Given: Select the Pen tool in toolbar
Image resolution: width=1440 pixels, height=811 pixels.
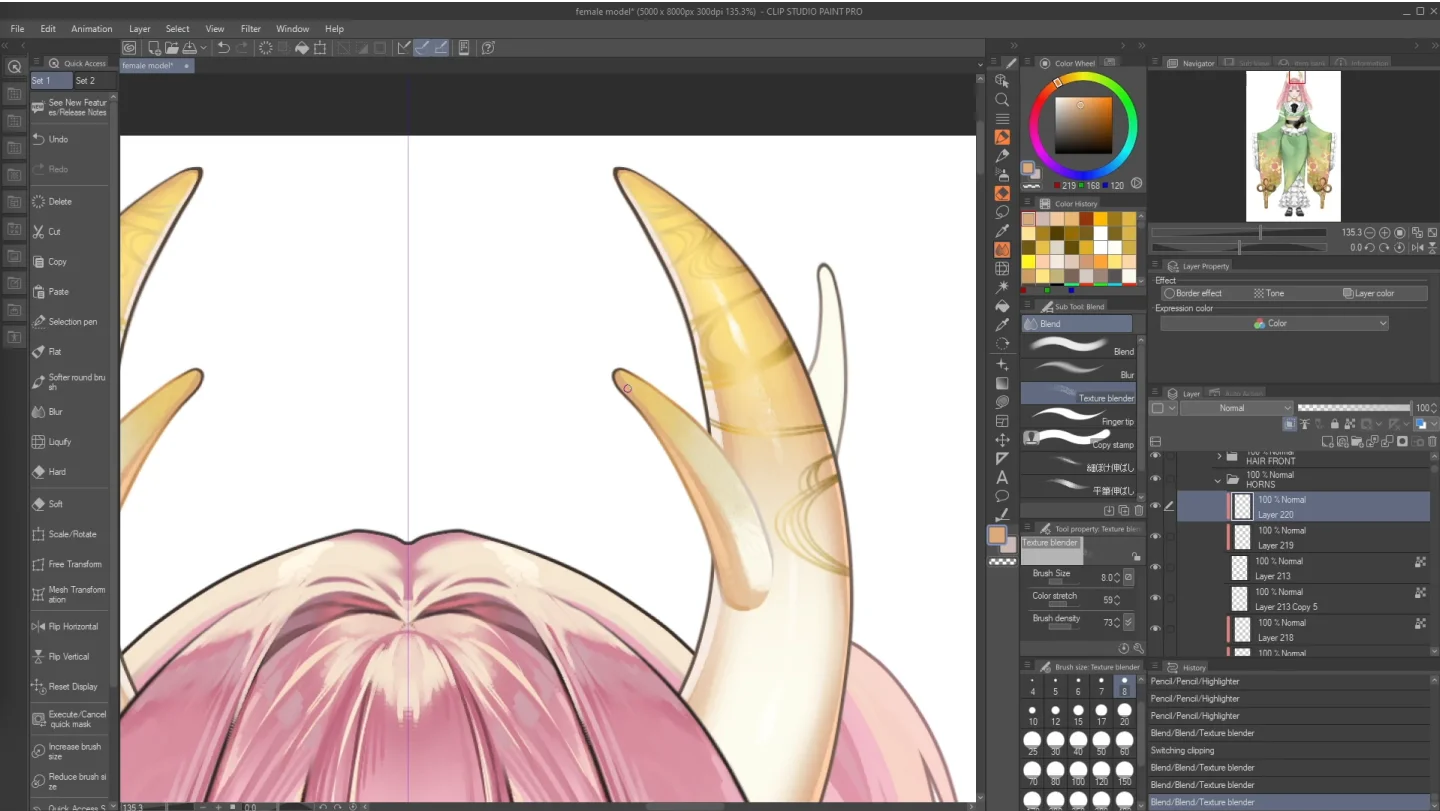Looking at the screenshot, I should point(1002,137).
